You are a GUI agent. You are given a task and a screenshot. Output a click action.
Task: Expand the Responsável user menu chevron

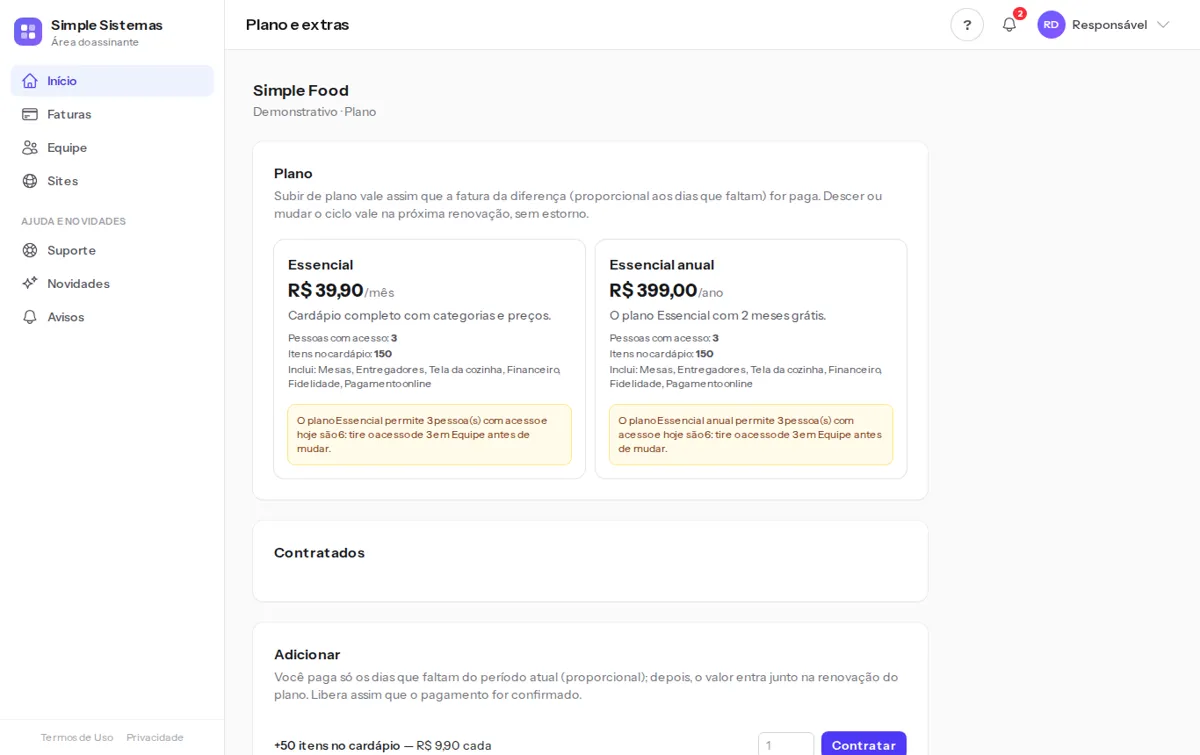click(x=1163, y=25)
